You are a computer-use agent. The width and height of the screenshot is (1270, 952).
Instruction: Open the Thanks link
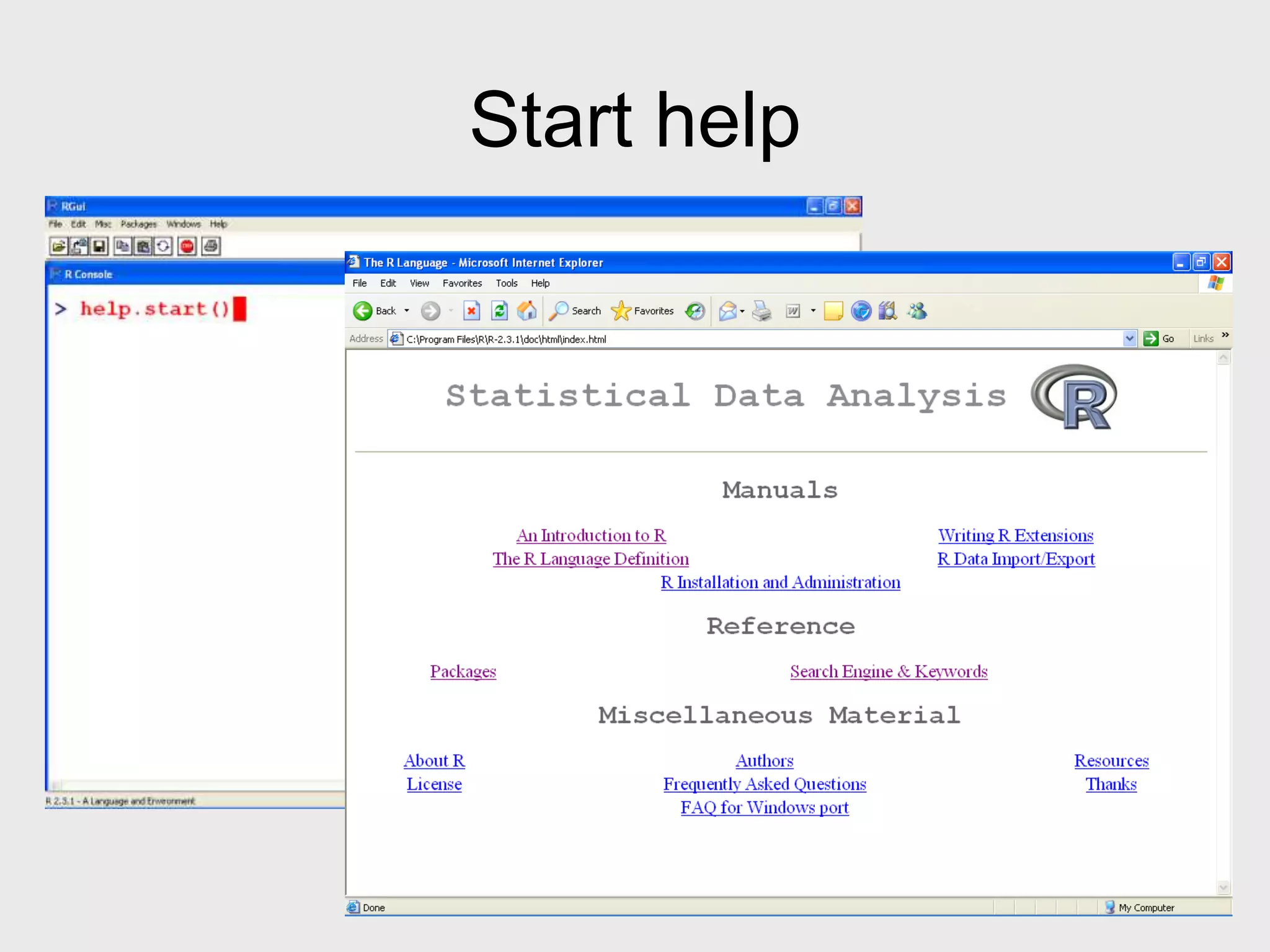(1111, 785)
